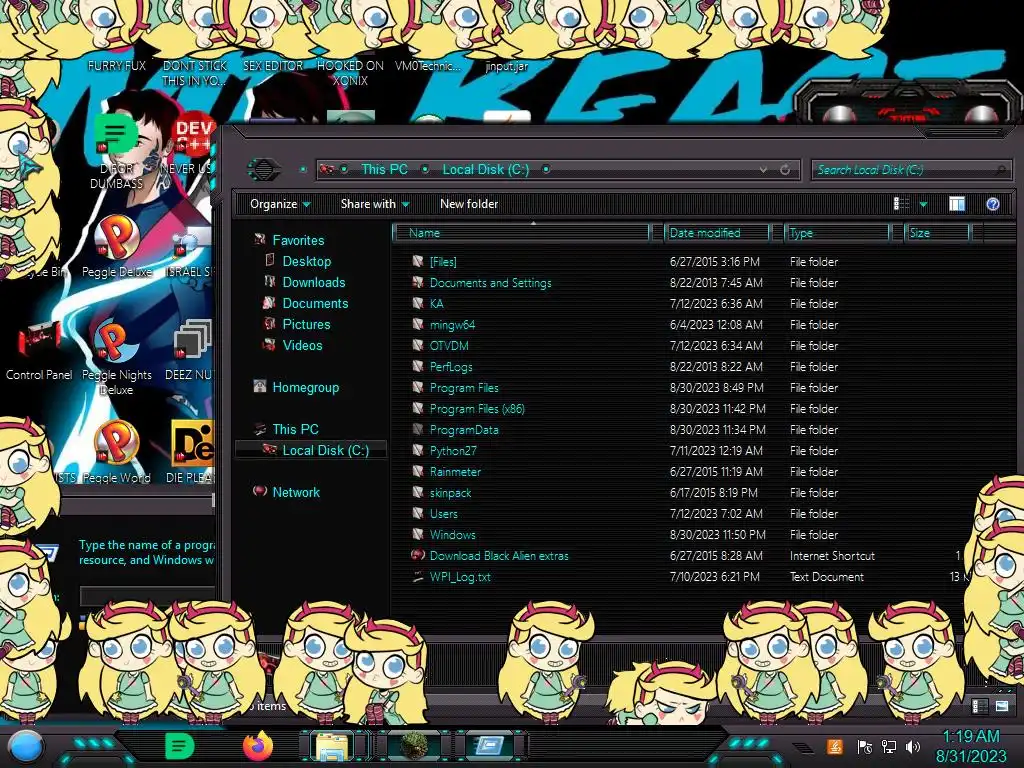Refresh the Local Disk (C:) folder view
Image resolution: width=1024 pixels, height=768 pixels.
(785, 170)
